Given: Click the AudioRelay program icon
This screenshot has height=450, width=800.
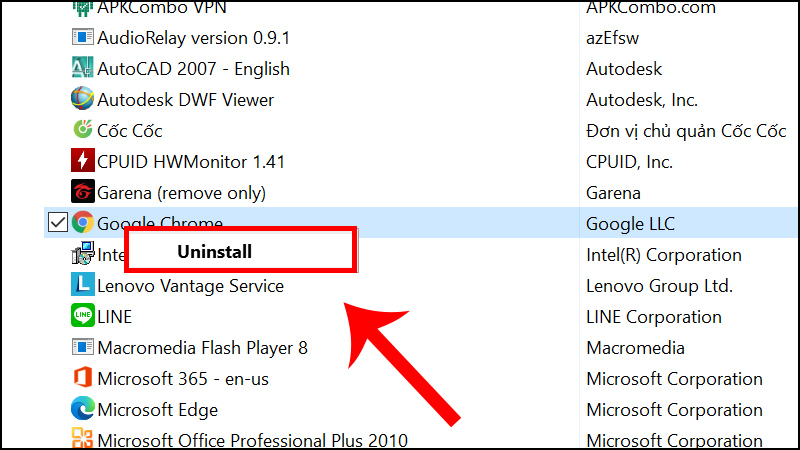Looking at the screenshot, I should pyautogui.click(x=83, y=37).
